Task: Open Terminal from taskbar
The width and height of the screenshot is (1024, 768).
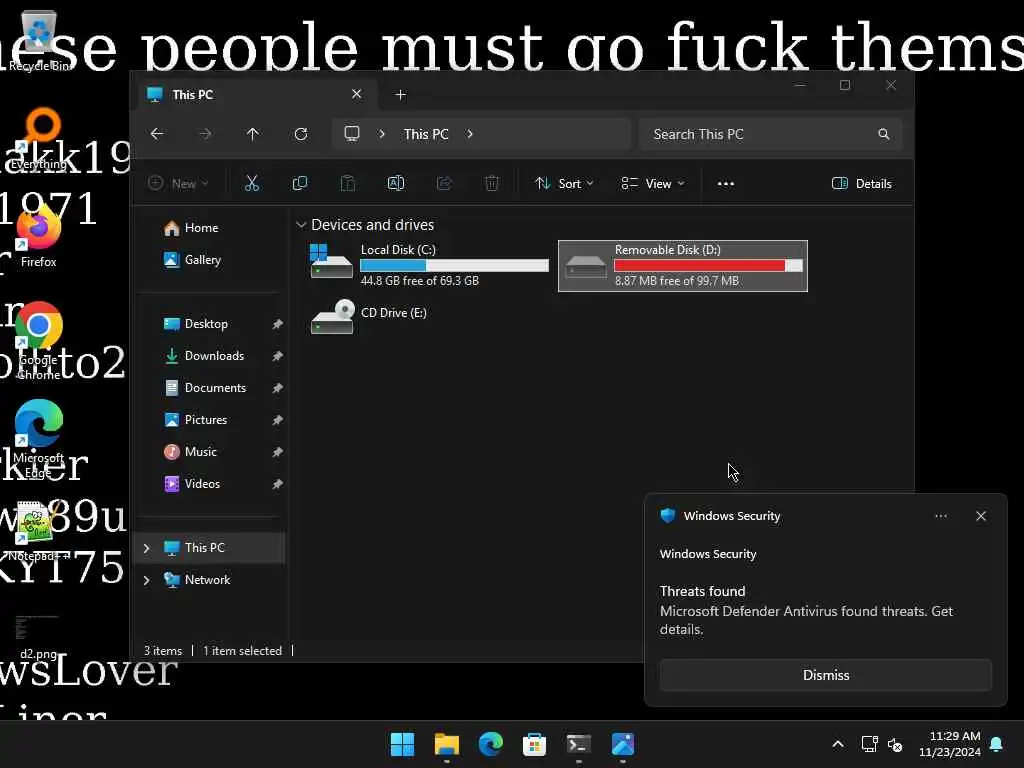Action: pyautogui.click(x=579, y=744)
